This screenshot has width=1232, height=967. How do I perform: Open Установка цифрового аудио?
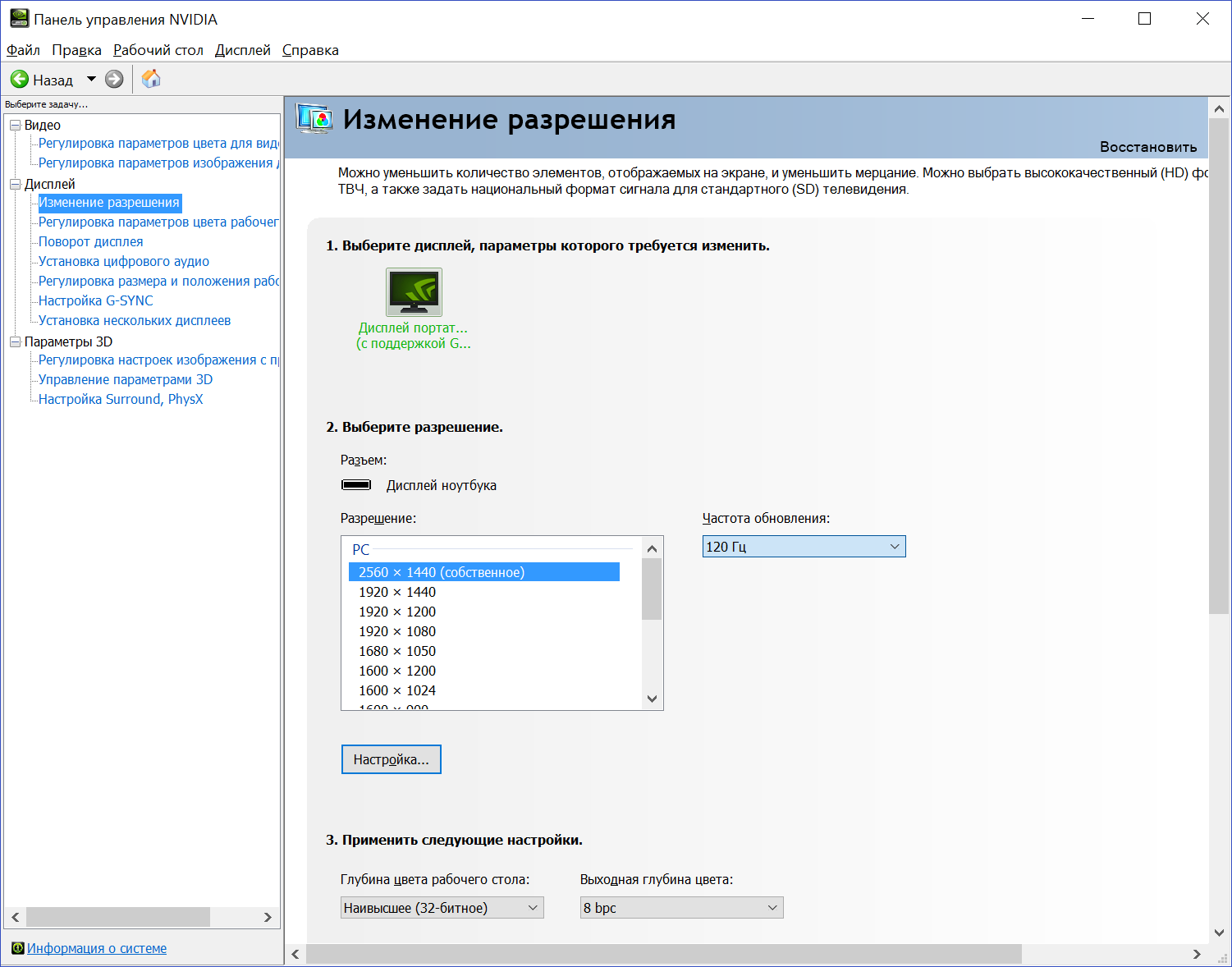(x=124, y=261)
